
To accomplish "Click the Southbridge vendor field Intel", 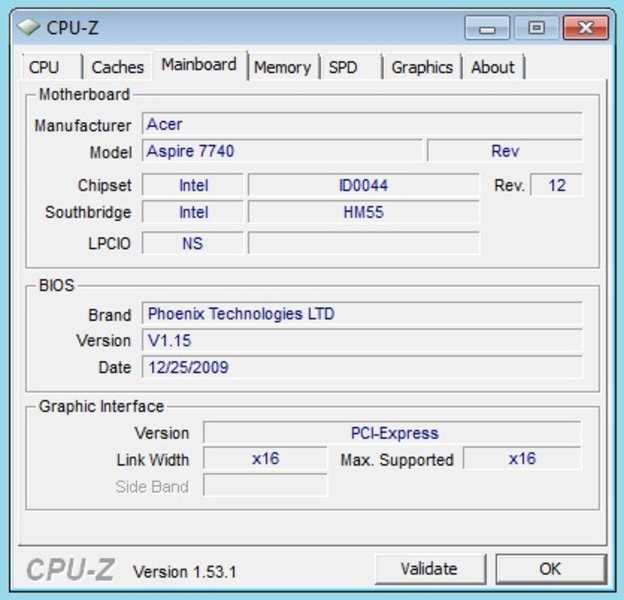I will point(193,212).
